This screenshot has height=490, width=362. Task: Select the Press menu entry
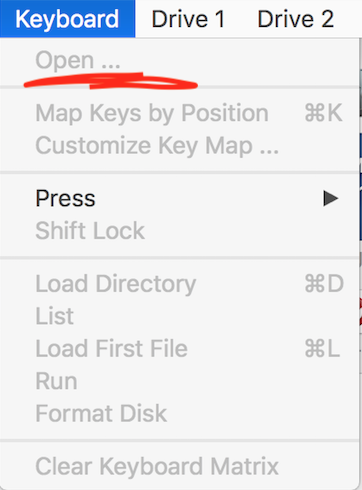pyautogui.click(x=180, y=198)
